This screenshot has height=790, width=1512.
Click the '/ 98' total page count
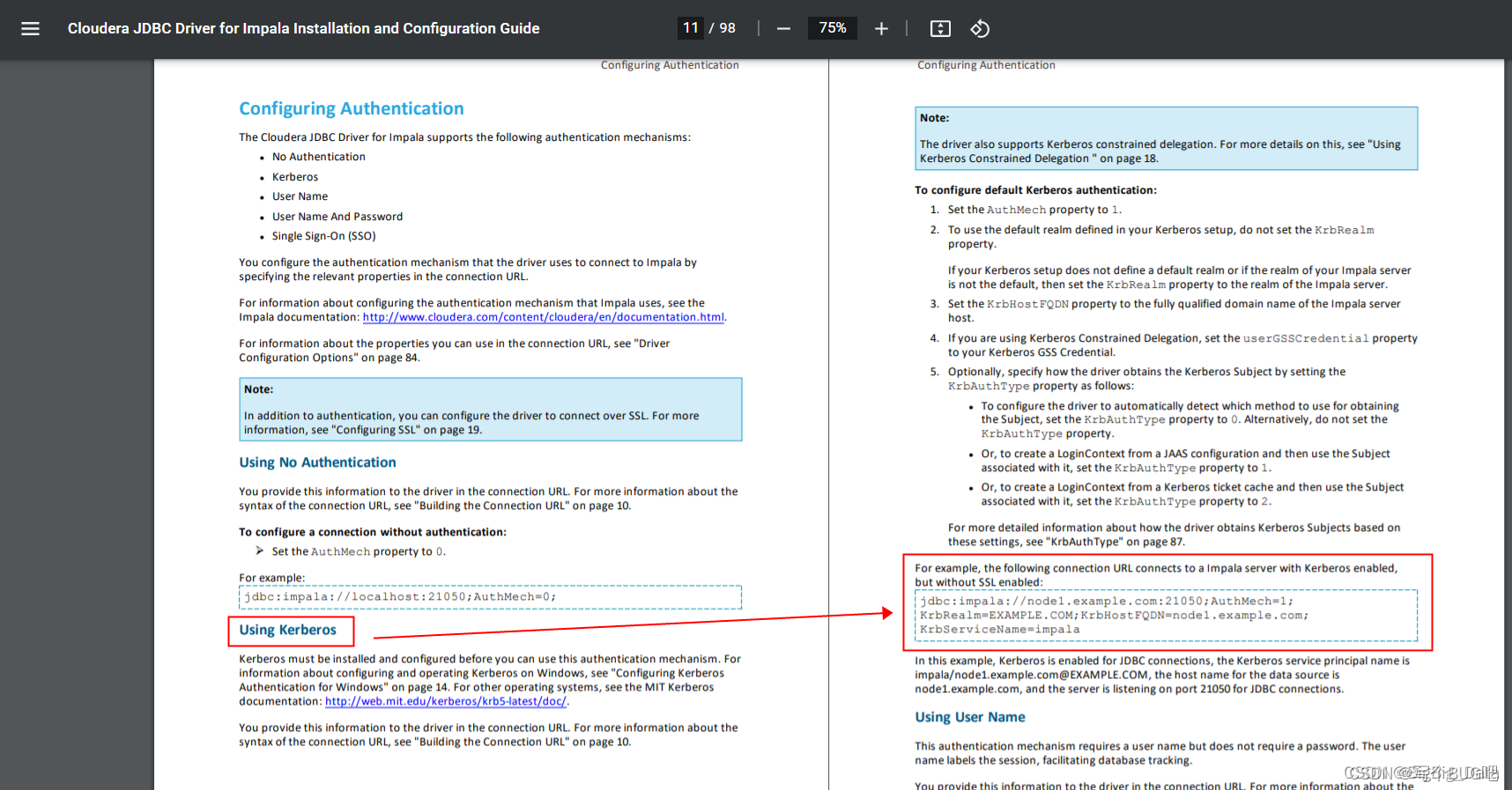pos(723,28)
